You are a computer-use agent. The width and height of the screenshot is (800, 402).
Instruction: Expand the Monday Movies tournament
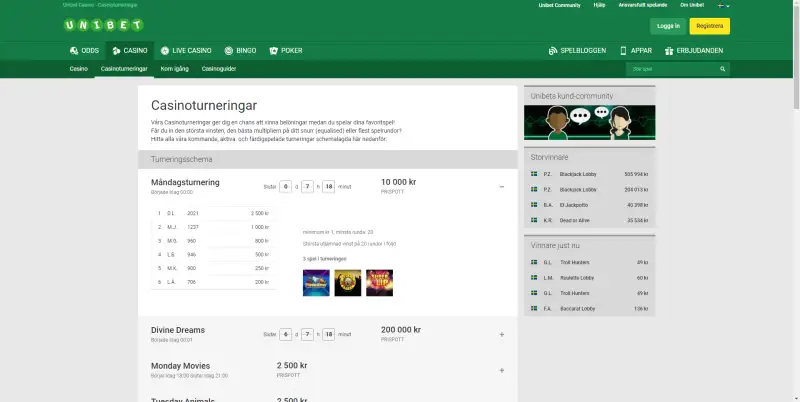click(502, 370)
